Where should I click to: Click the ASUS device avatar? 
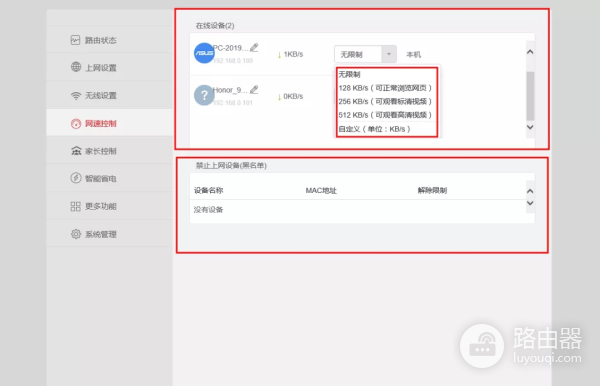click(204, 53)
